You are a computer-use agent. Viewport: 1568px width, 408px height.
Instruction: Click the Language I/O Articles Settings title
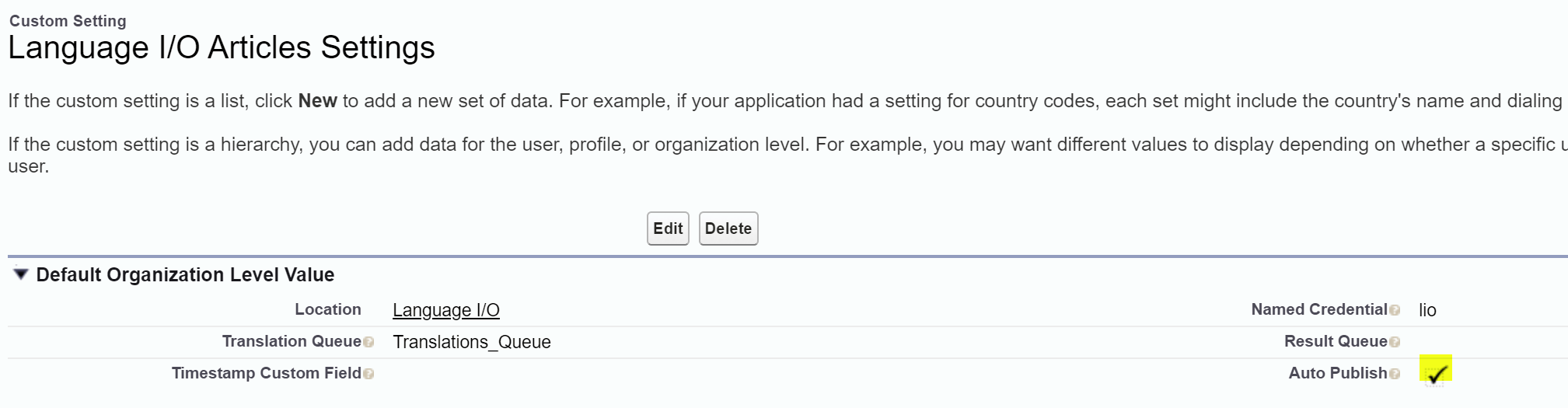(x=222, y=47)
